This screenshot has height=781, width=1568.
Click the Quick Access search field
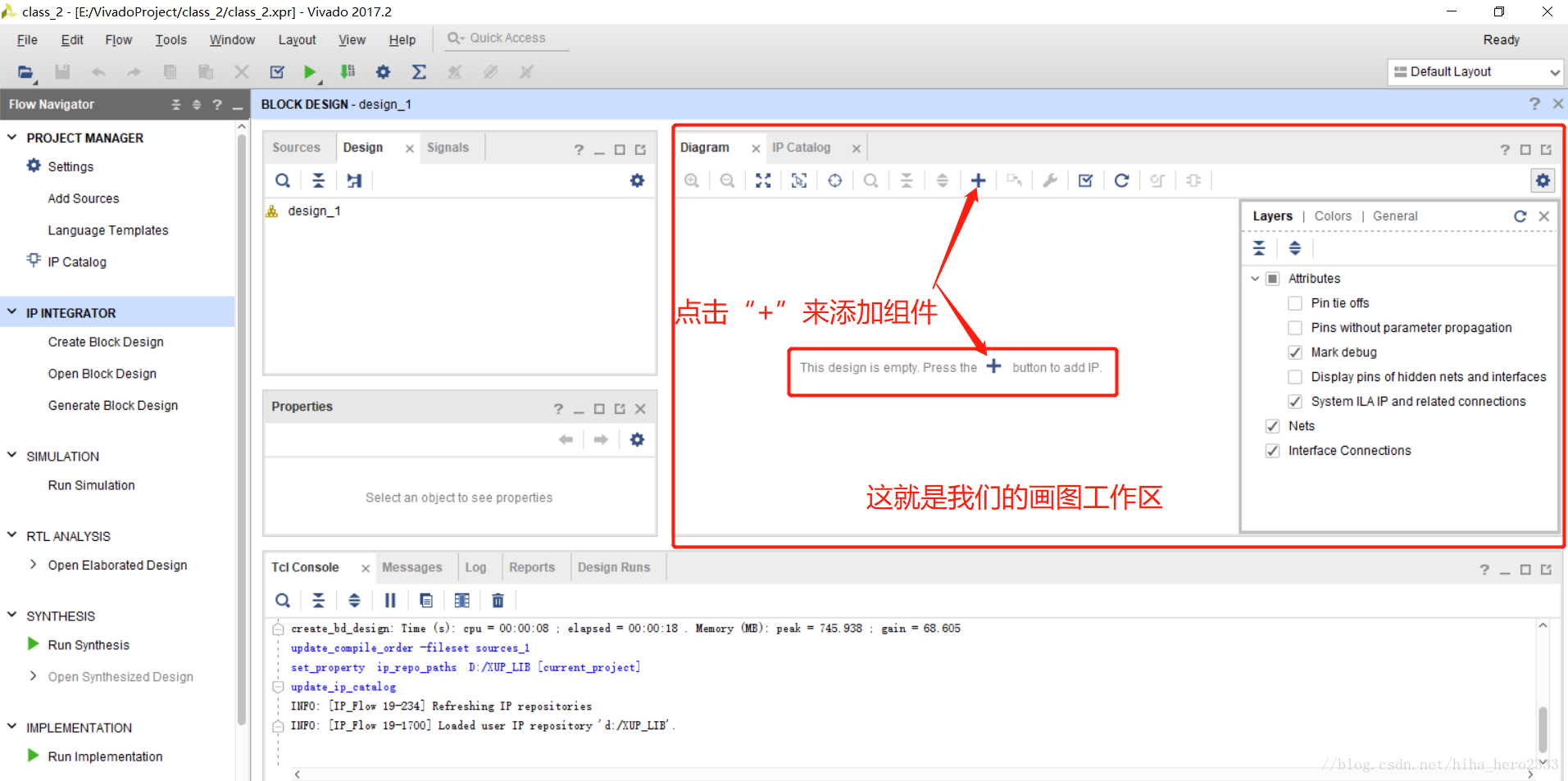(x=508, y=39)
